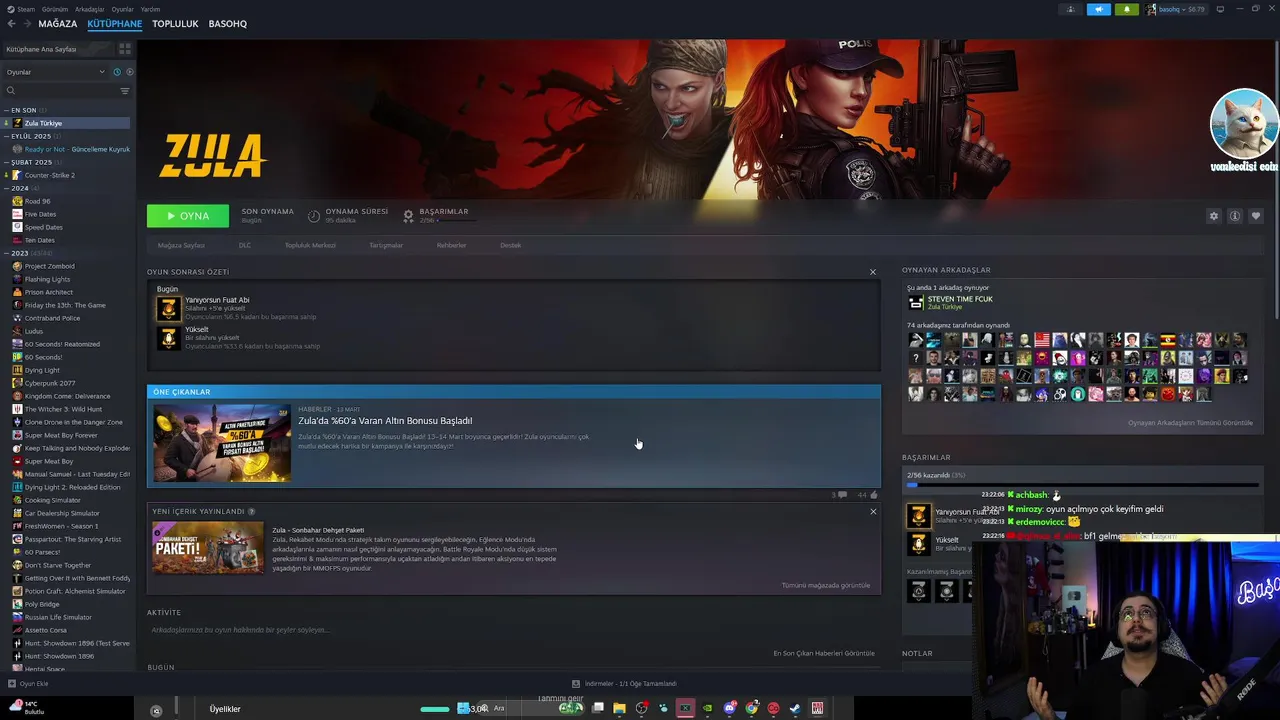Open the Görünüm menu

pos(55,9)
